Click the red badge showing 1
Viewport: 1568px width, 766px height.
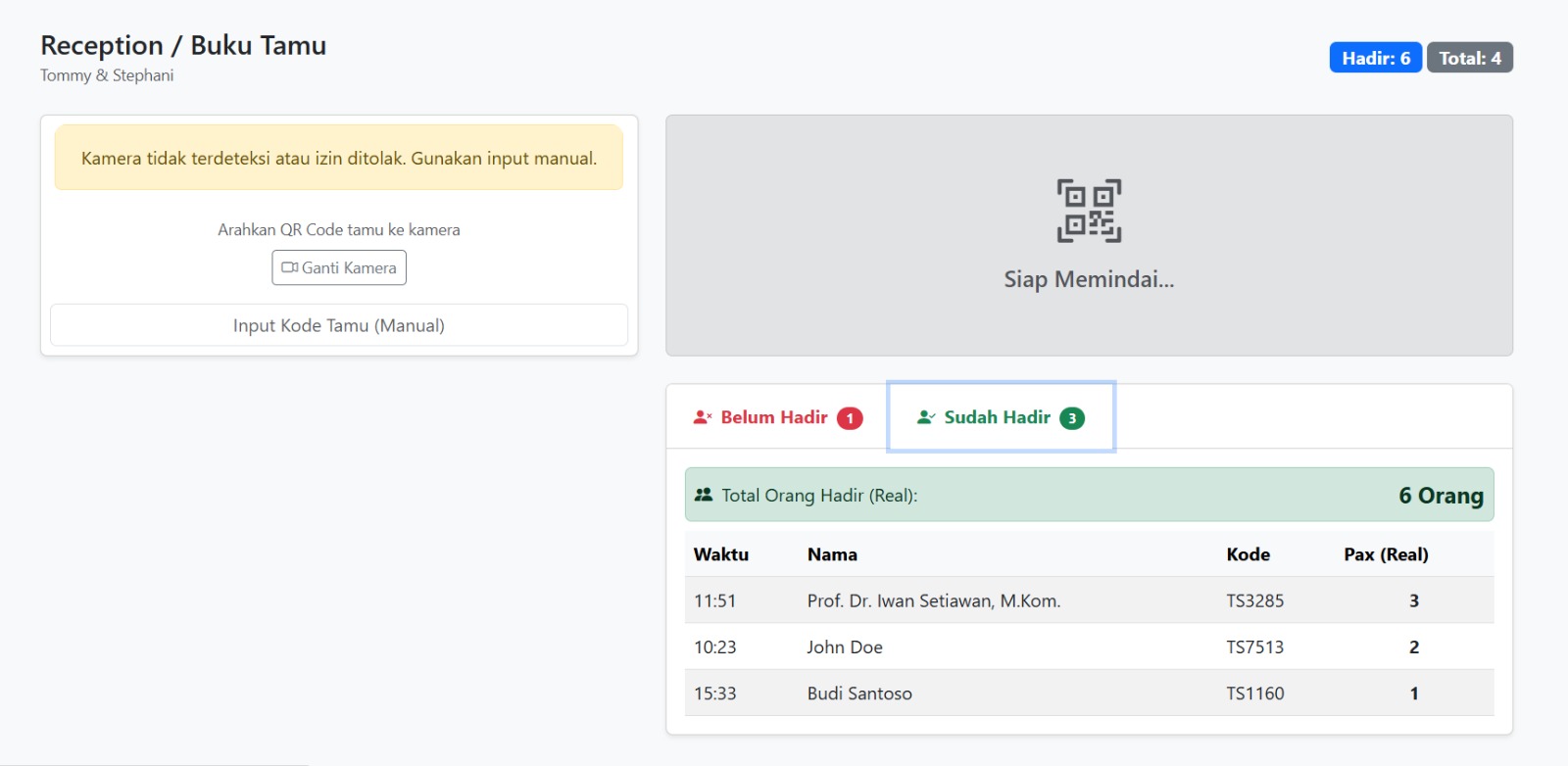pos(850,418)
